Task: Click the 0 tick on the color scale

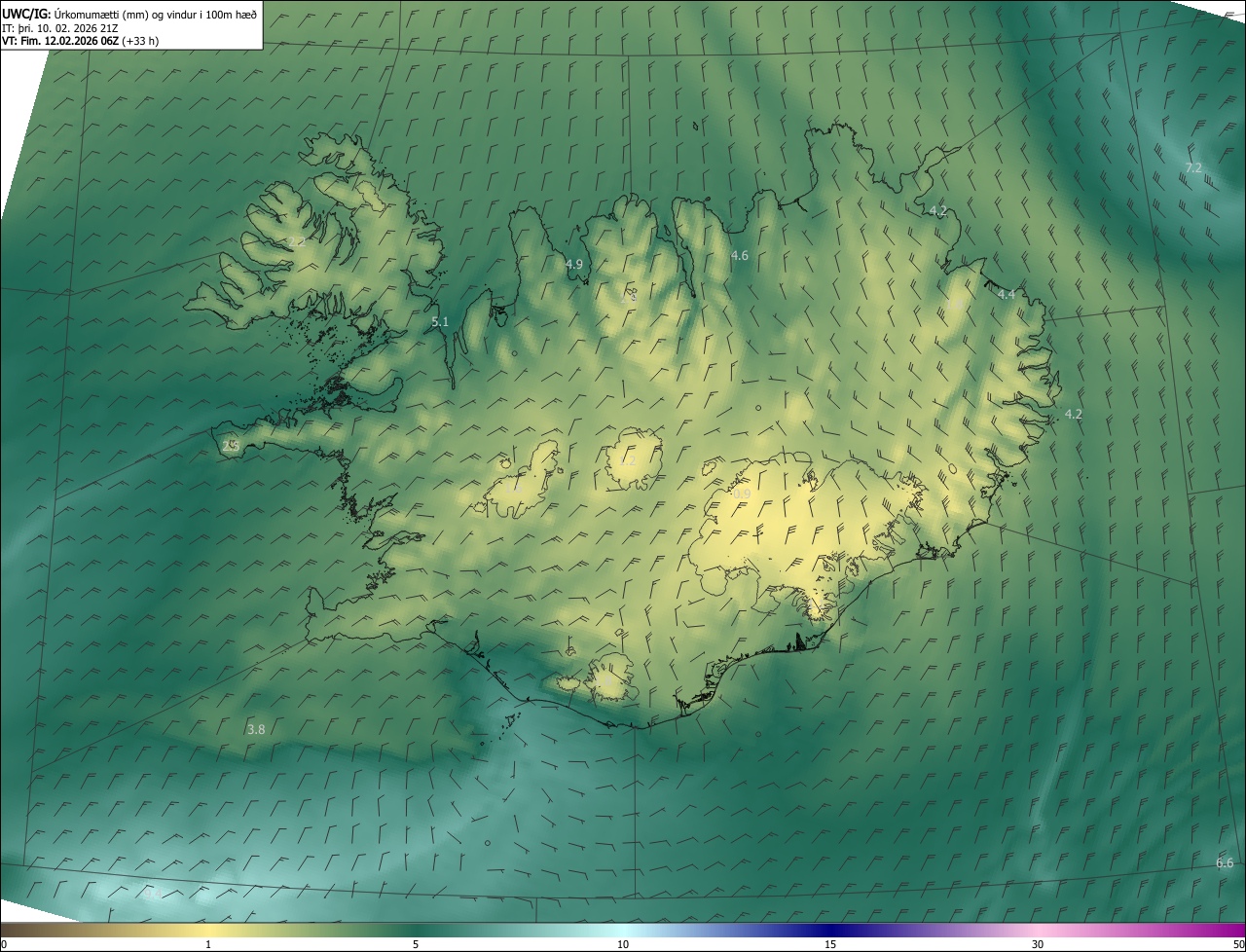Action: coord(4,944)
